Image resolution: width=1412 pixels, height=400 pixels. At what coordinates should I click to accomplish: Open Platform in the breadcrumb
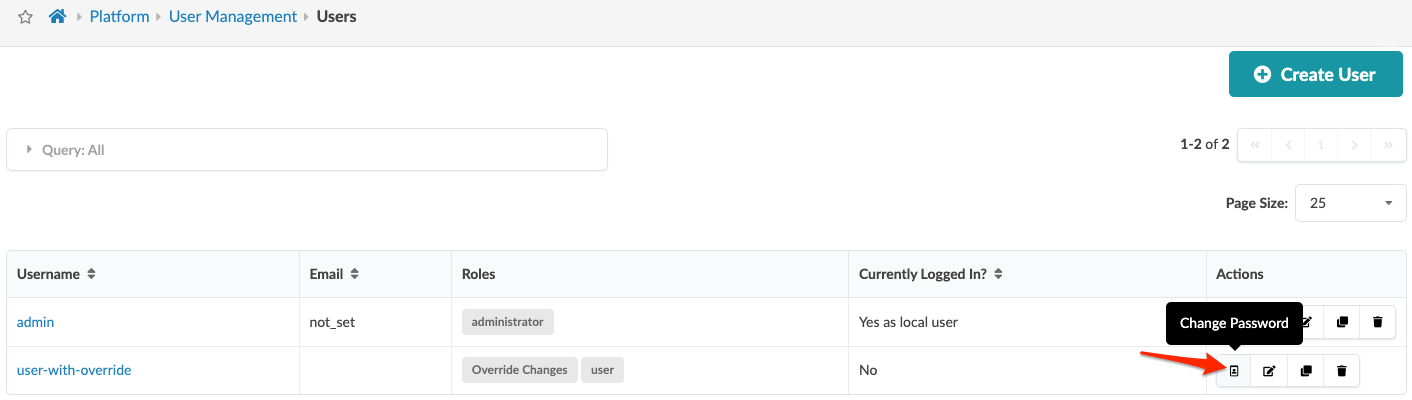[119, 16]
